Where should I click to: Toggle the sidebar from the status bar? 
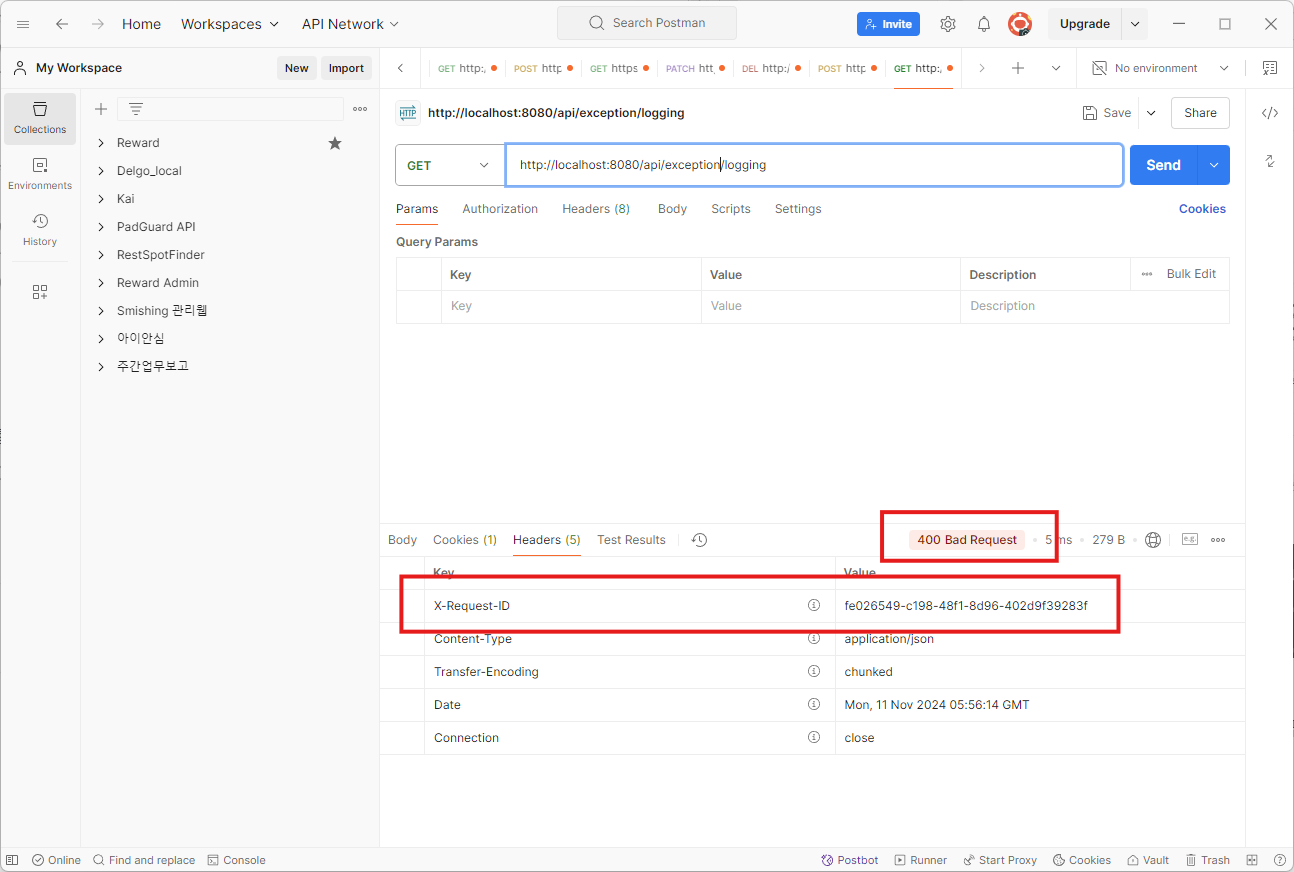[x=13, y=860]
